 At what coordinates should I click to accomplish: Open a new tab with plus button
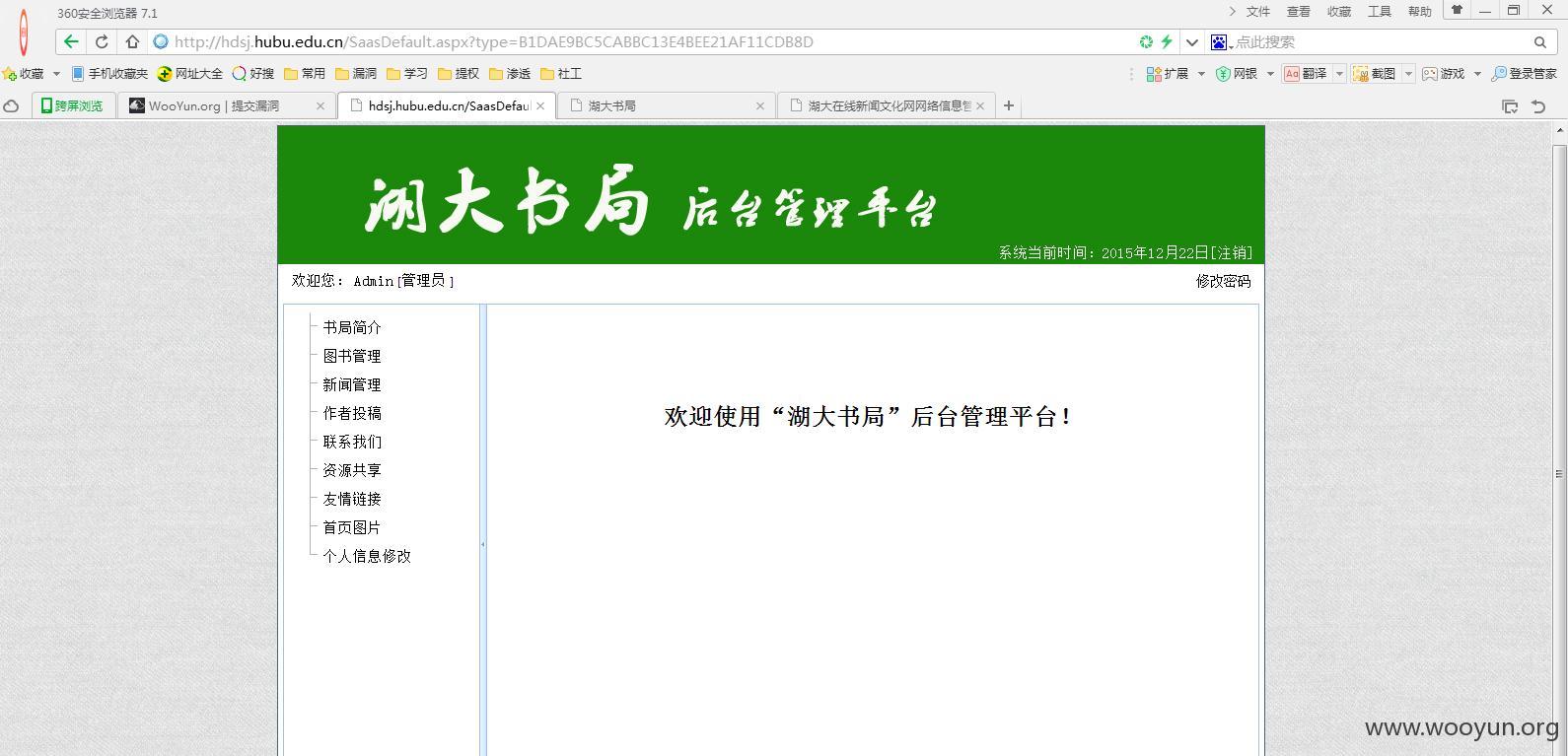(1008, 105)
